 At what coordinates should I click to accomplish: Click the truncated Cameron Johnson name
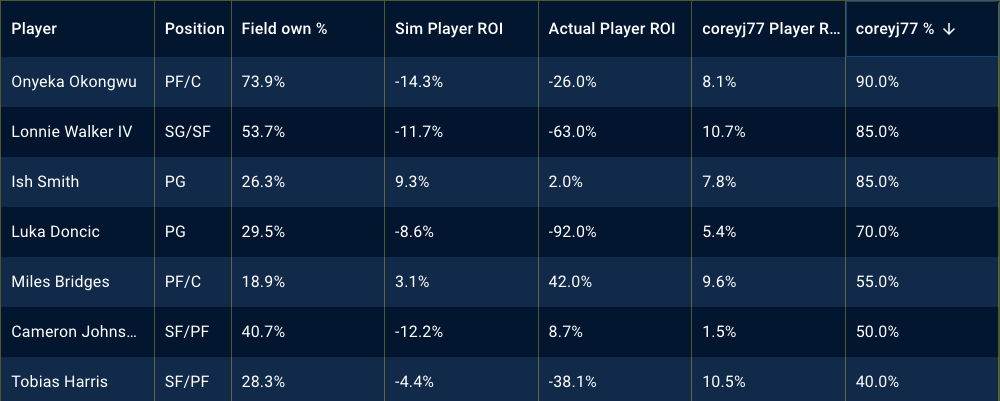pyautogui.click(x=74, y=332)
